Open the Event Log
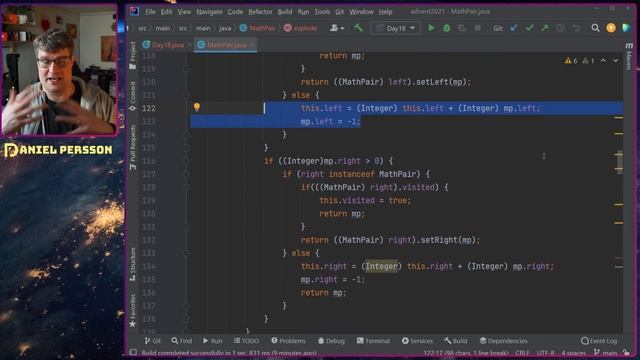640x360 pixels. pos(599,340)
